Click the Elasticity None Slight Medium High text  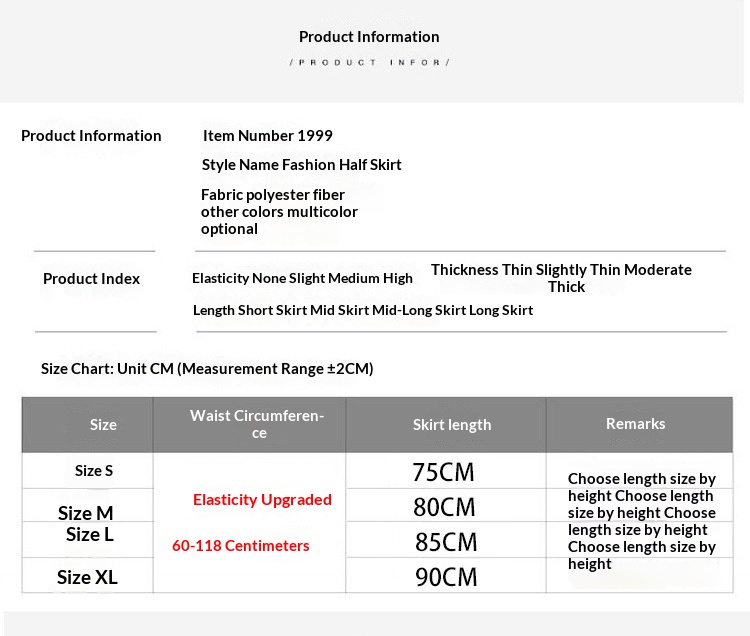(302, 278)
